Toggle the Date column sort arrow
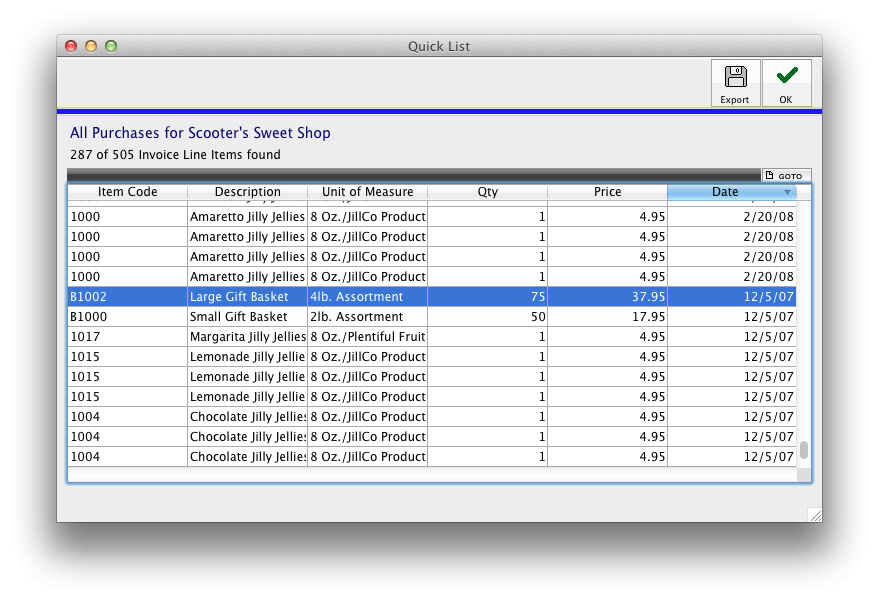 pyautogui.click(x=787, y=192)
